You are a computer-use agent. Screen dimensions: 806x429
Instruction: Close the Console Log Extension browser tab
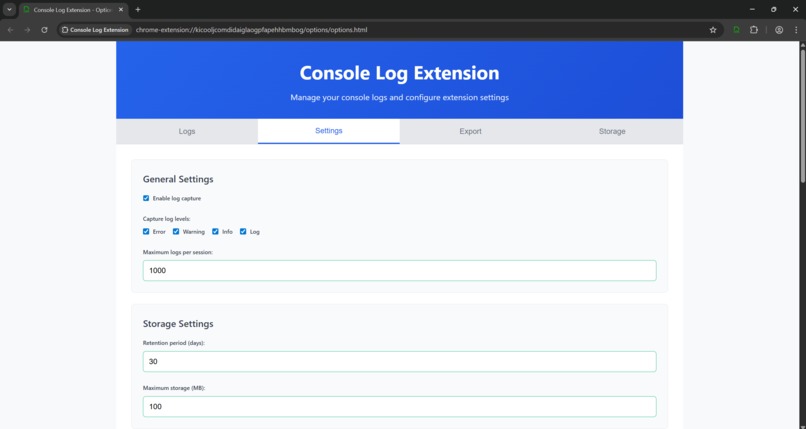[x=121, y=10]
